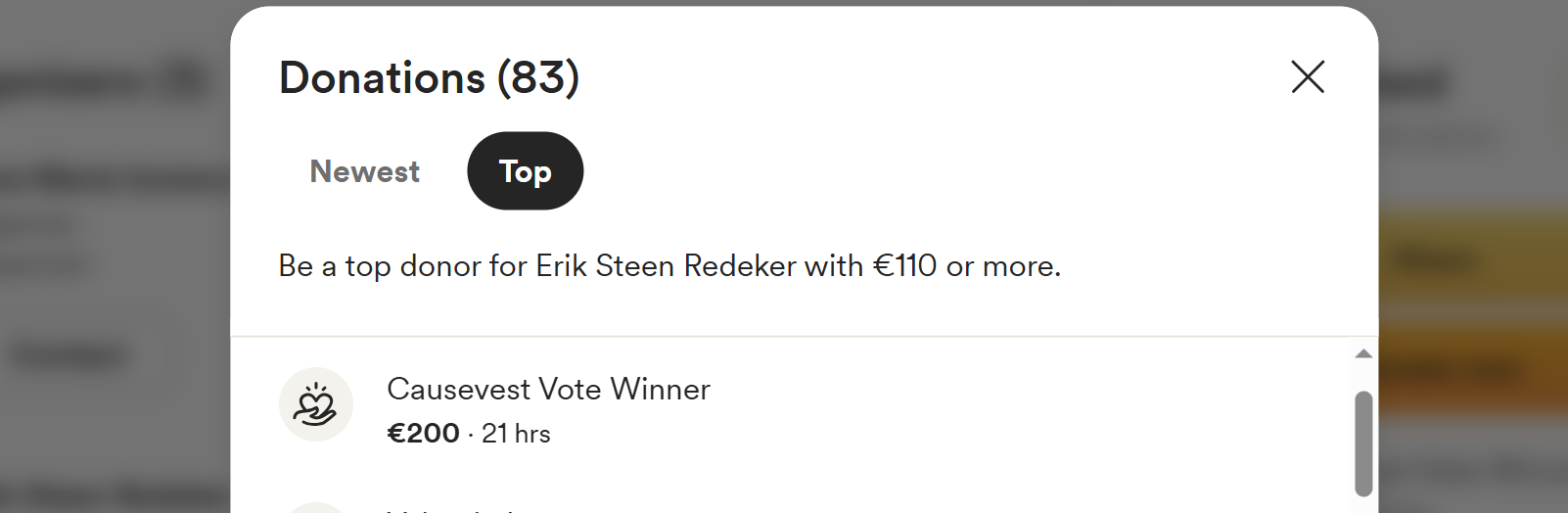Switch to the Newest donations tab
This screenshot has height=513, width=1568.
pos(364,171)
